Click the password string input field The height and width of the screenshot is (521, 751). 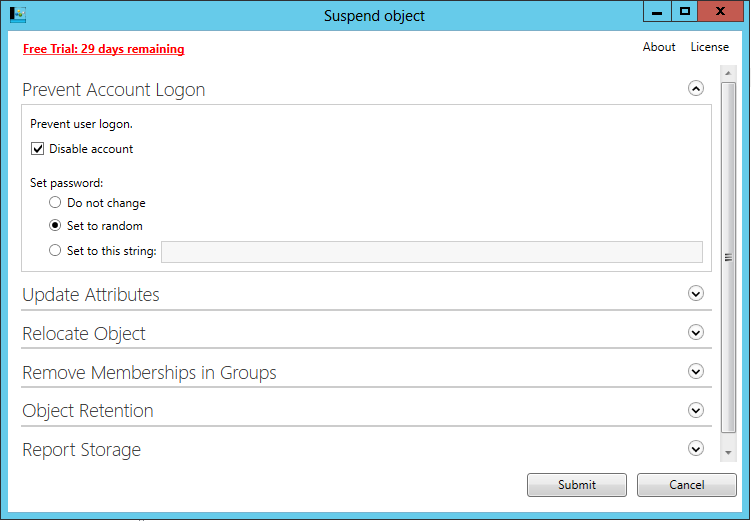pos(432,252)
